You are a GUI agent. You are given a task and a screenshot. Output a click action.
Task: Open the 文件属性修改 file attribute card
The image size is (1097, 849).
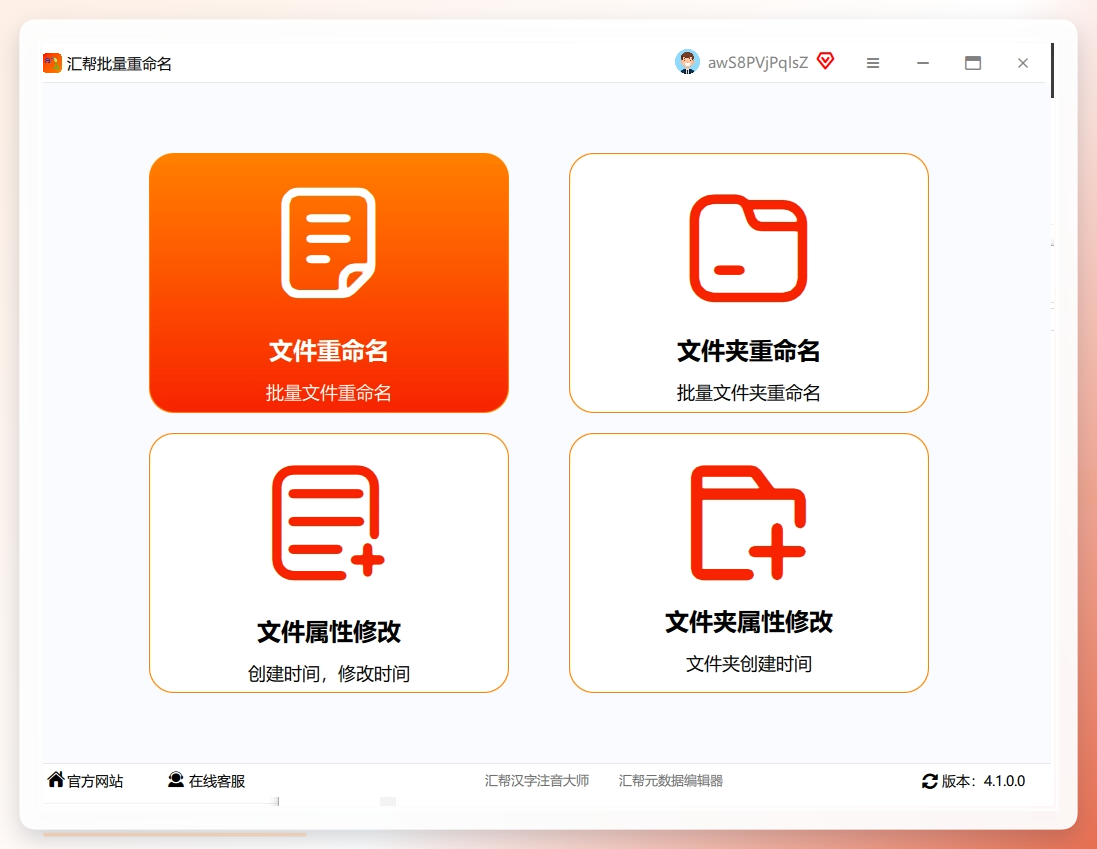tap(329, 563)
